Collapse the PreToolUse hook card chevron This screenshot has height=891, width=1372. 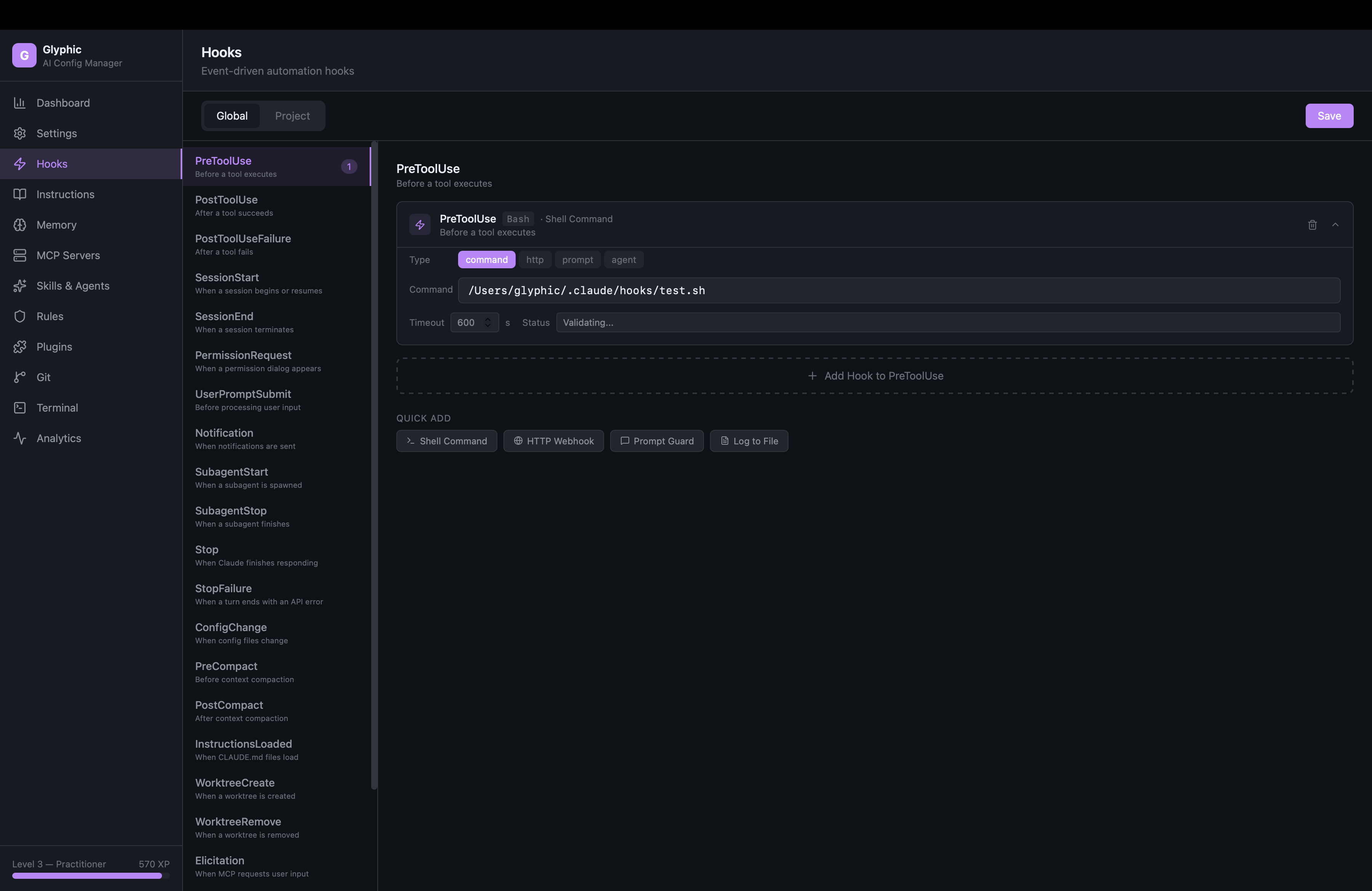point(1335,225)
